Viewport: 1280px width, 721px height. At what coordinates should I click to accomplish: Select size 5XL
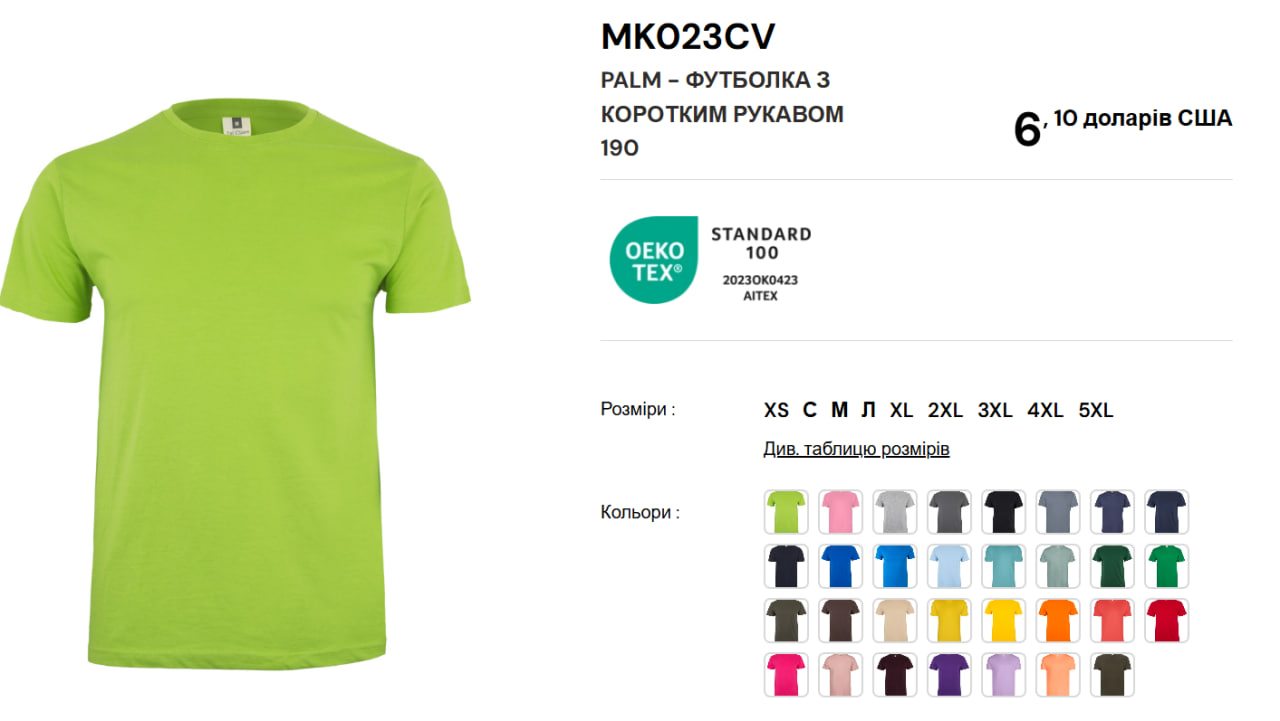(1096, 410)
